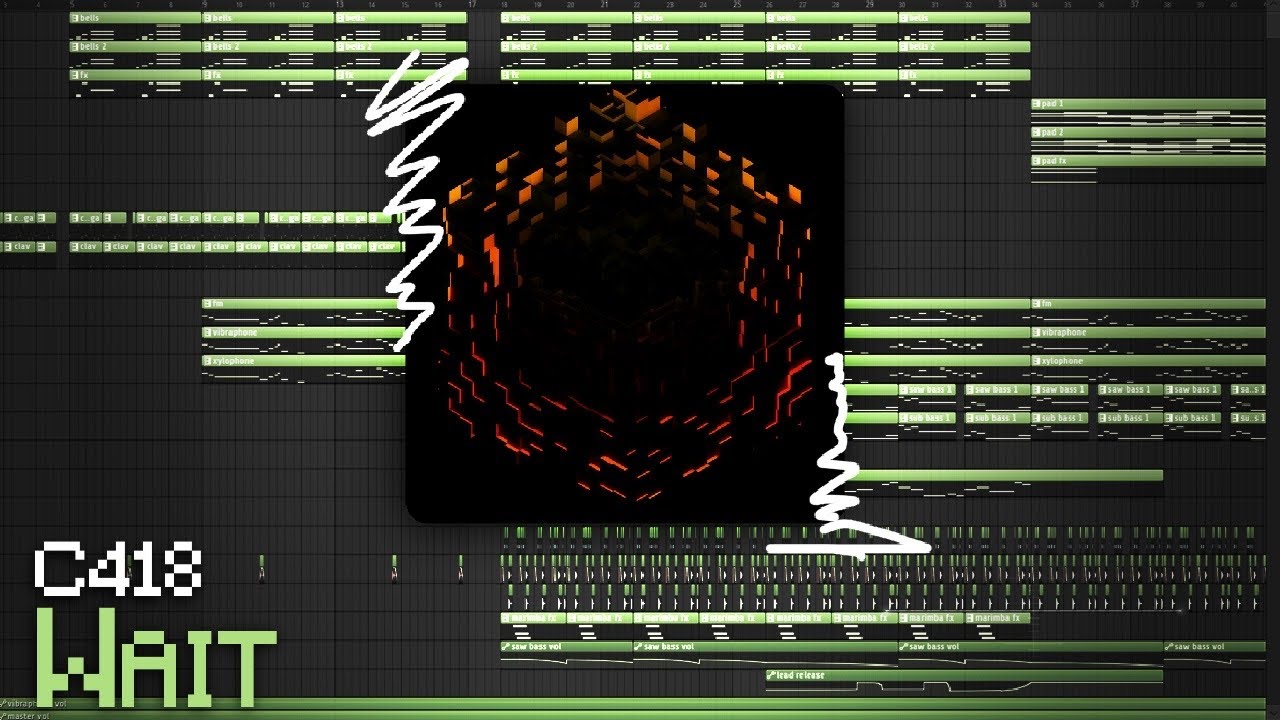Viewport: 1280px width, 720px height.
Task: Click the fx clip icon at bar 5
Action: 75,75
